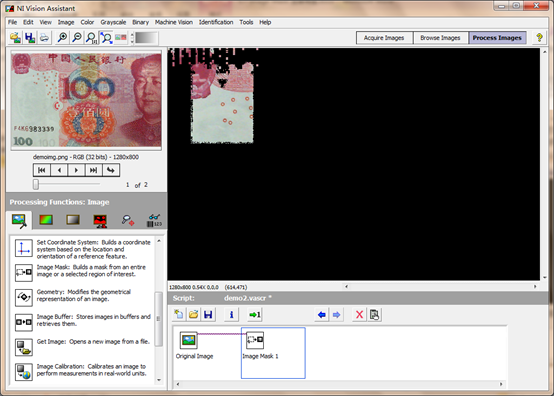Click the Save Image toolbar icon
This screenshot has height=396, width=554.
pos(30,37)
